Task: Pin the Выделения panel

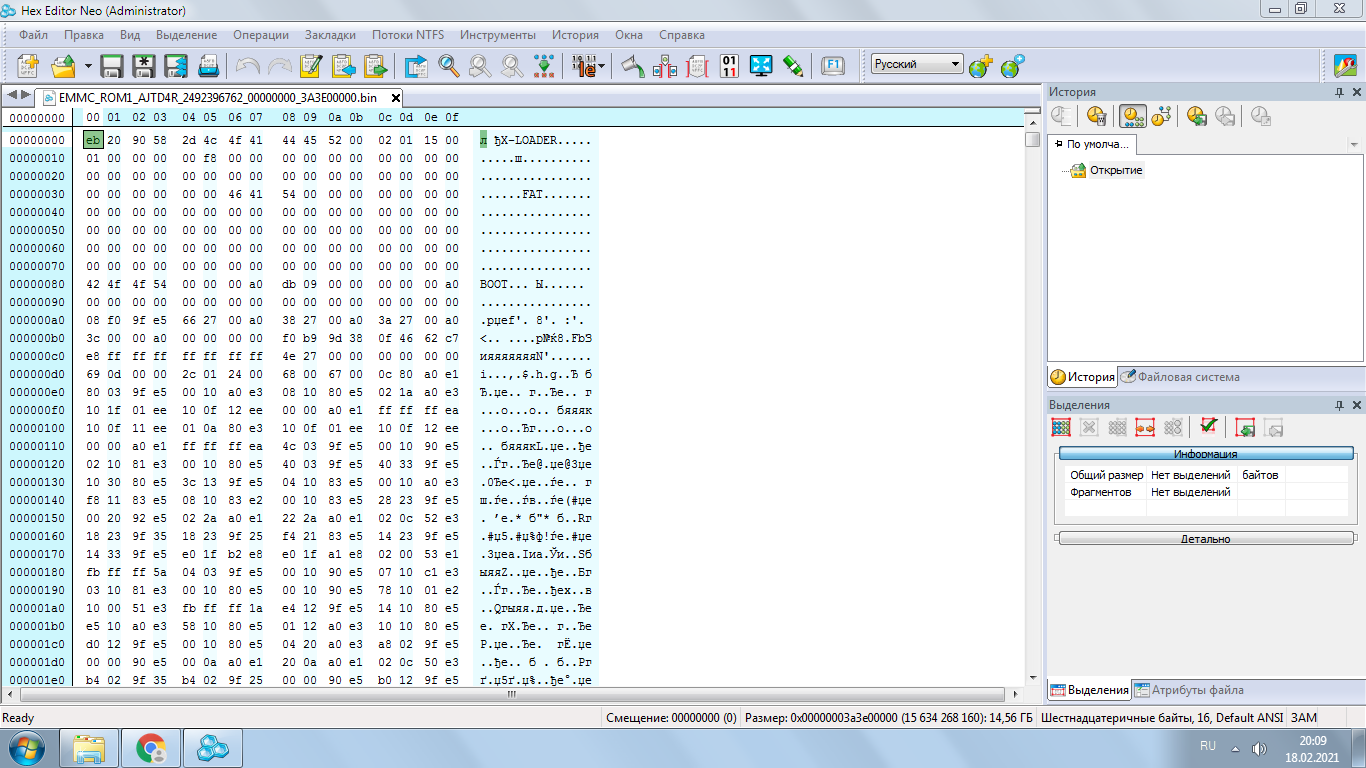Action: tap(1339, 405)
